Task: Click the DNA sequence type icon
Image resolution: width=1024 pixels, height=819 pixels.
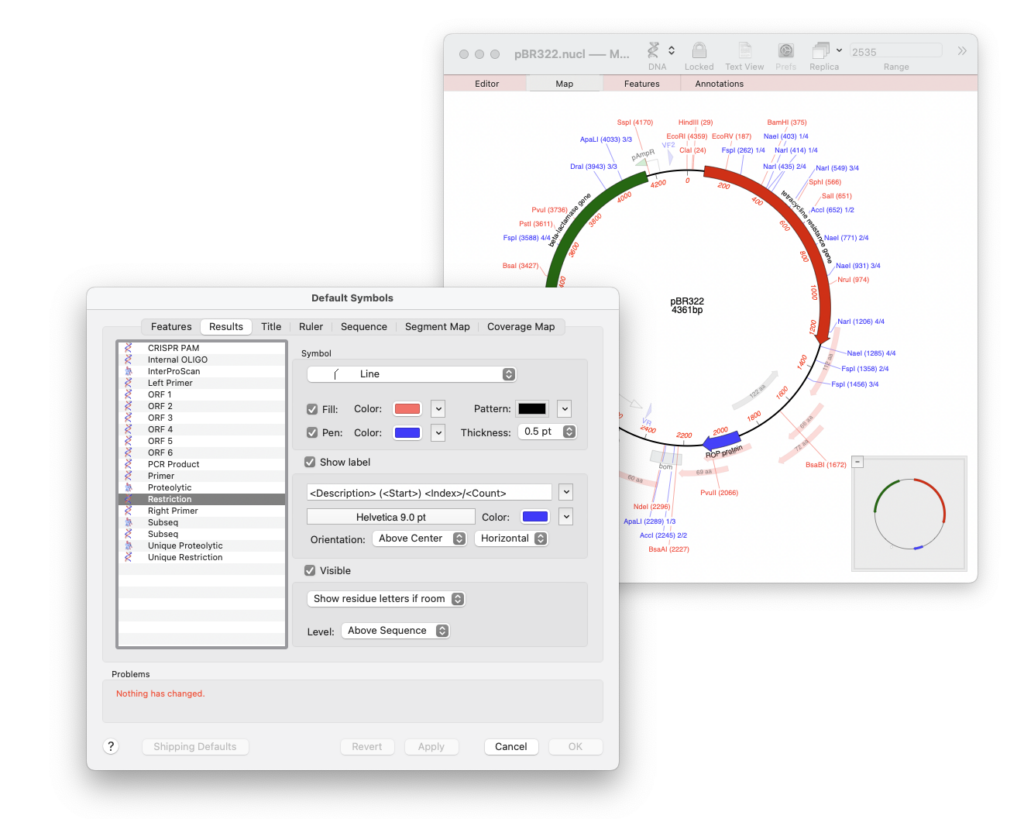Action: [653, 50]
